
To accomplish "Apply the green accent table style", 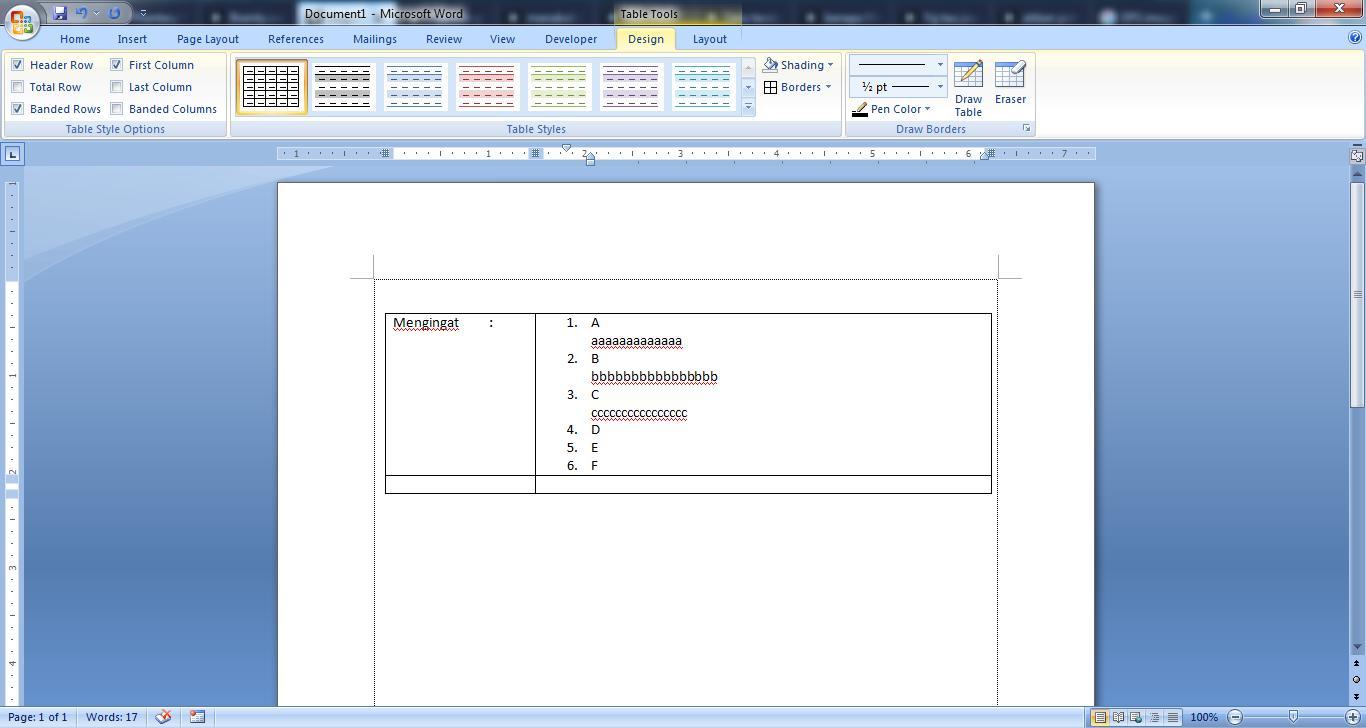I will (x=559, y=87).
